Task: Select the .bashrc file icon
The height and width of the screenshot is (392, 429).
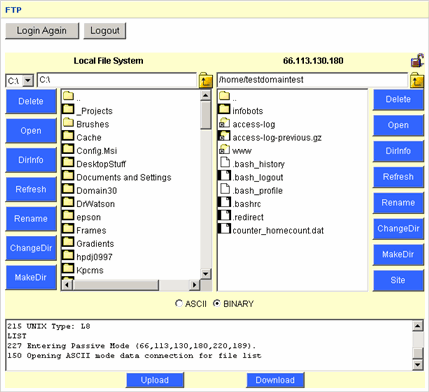Action: click(x=224, y=202)
